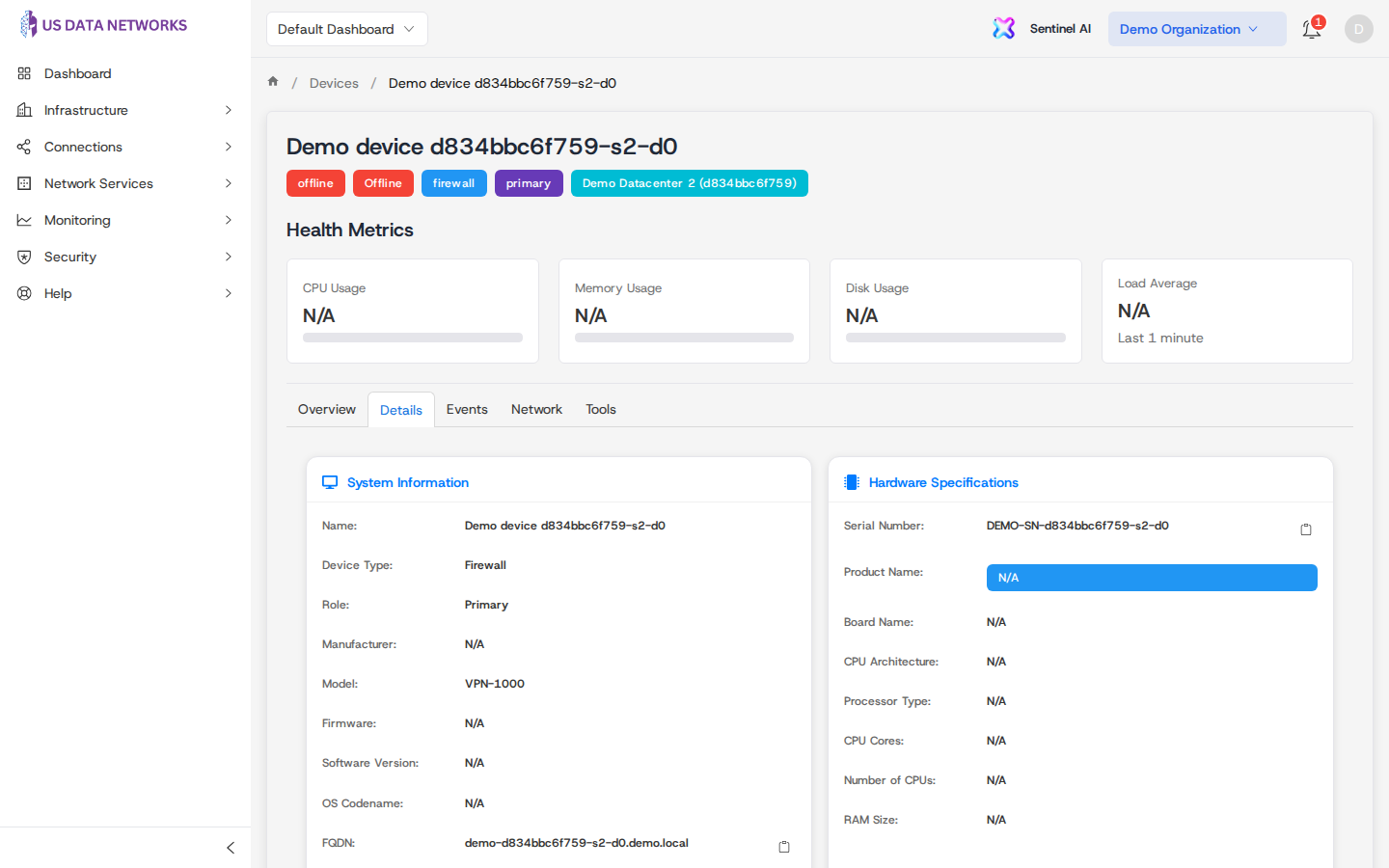
Task: Click the highlighted Product Name N/A field
Action: click(1152, 578)
